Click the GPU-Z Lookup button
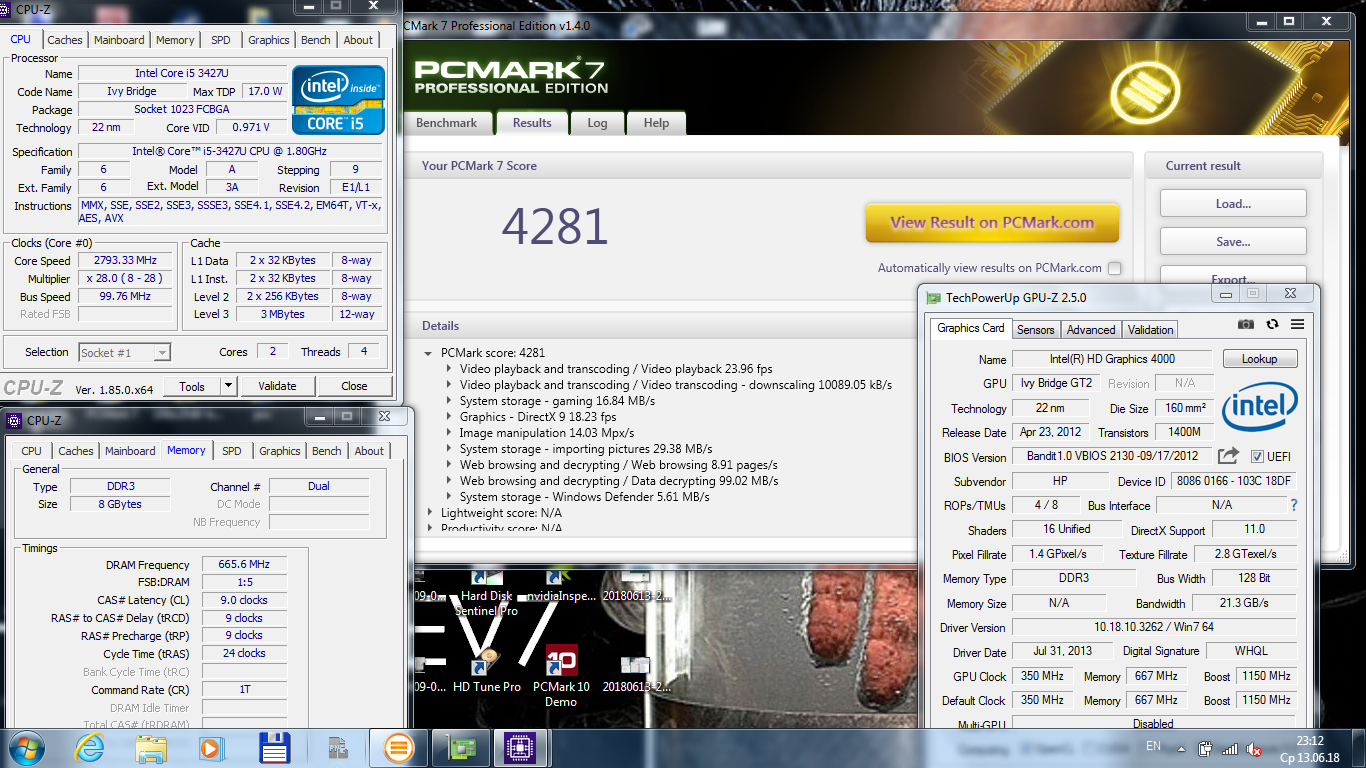1366x768 pixels. point(1259,359)
